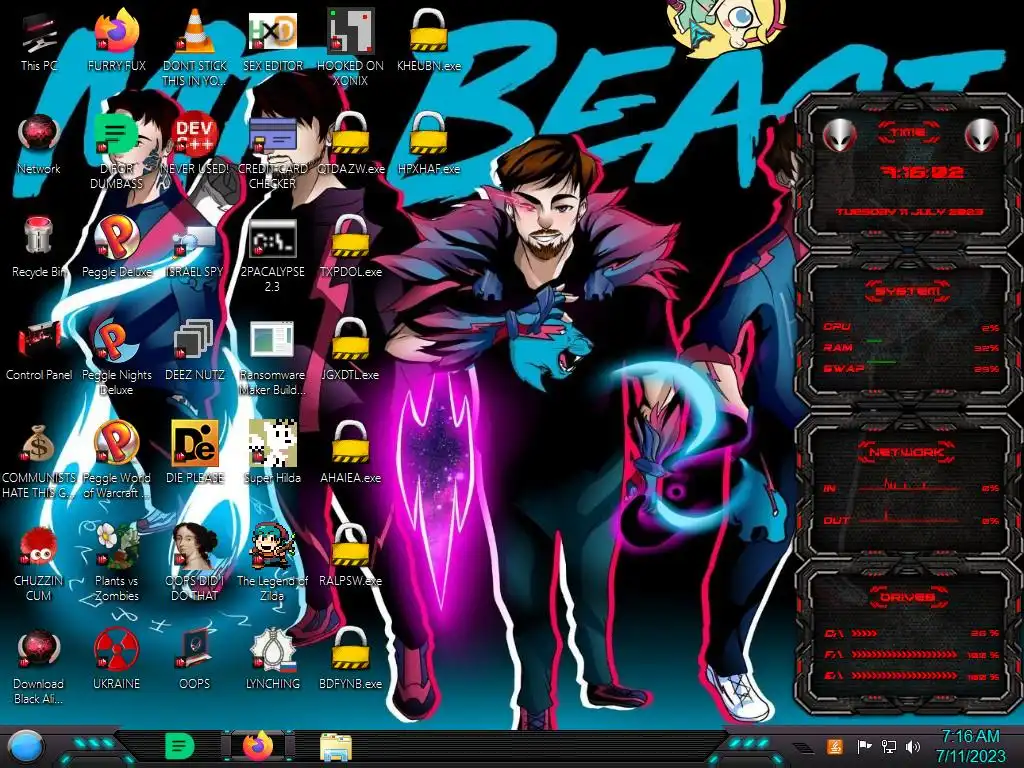1024x768 pixels.
Task: Select the CREDIT CARD CHECKER icon
Action: [272, 152]
